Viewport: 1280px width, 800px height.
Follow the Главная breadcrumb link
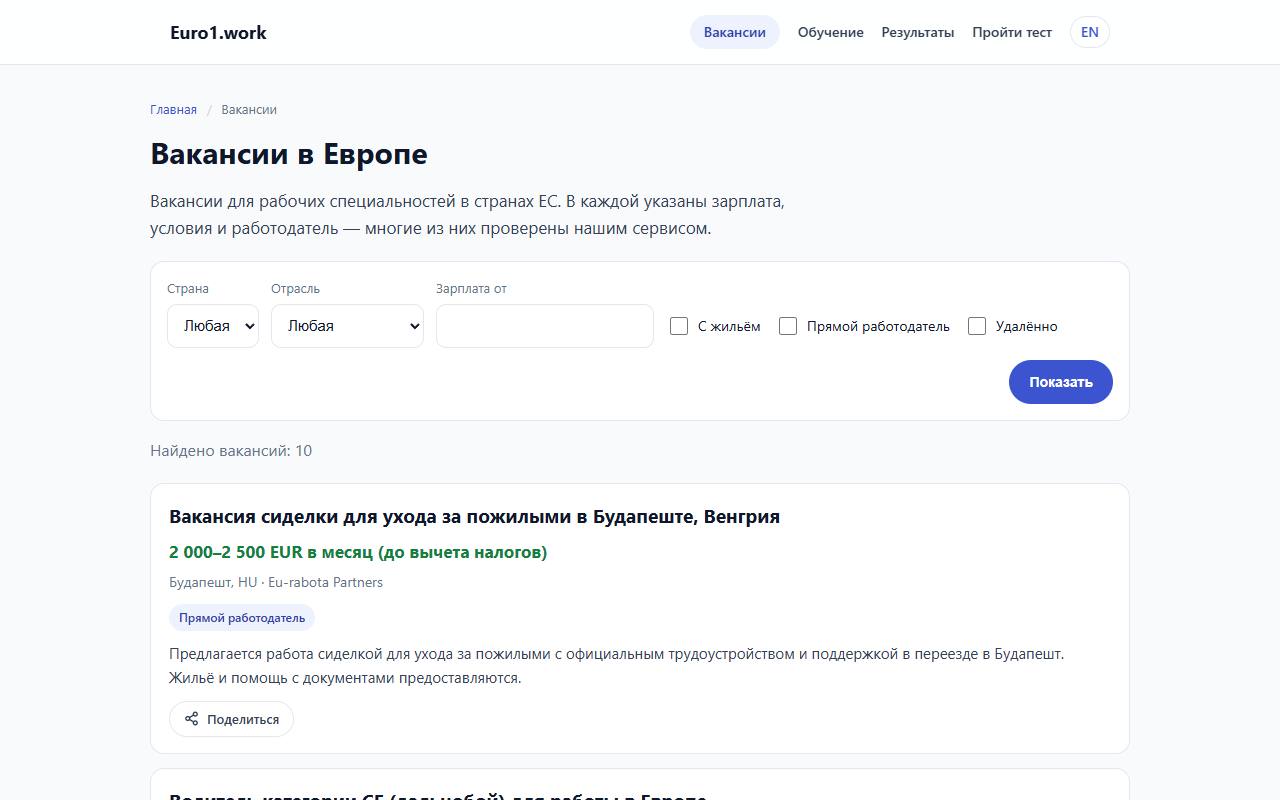pyautogui.click(x=173, y=109)
